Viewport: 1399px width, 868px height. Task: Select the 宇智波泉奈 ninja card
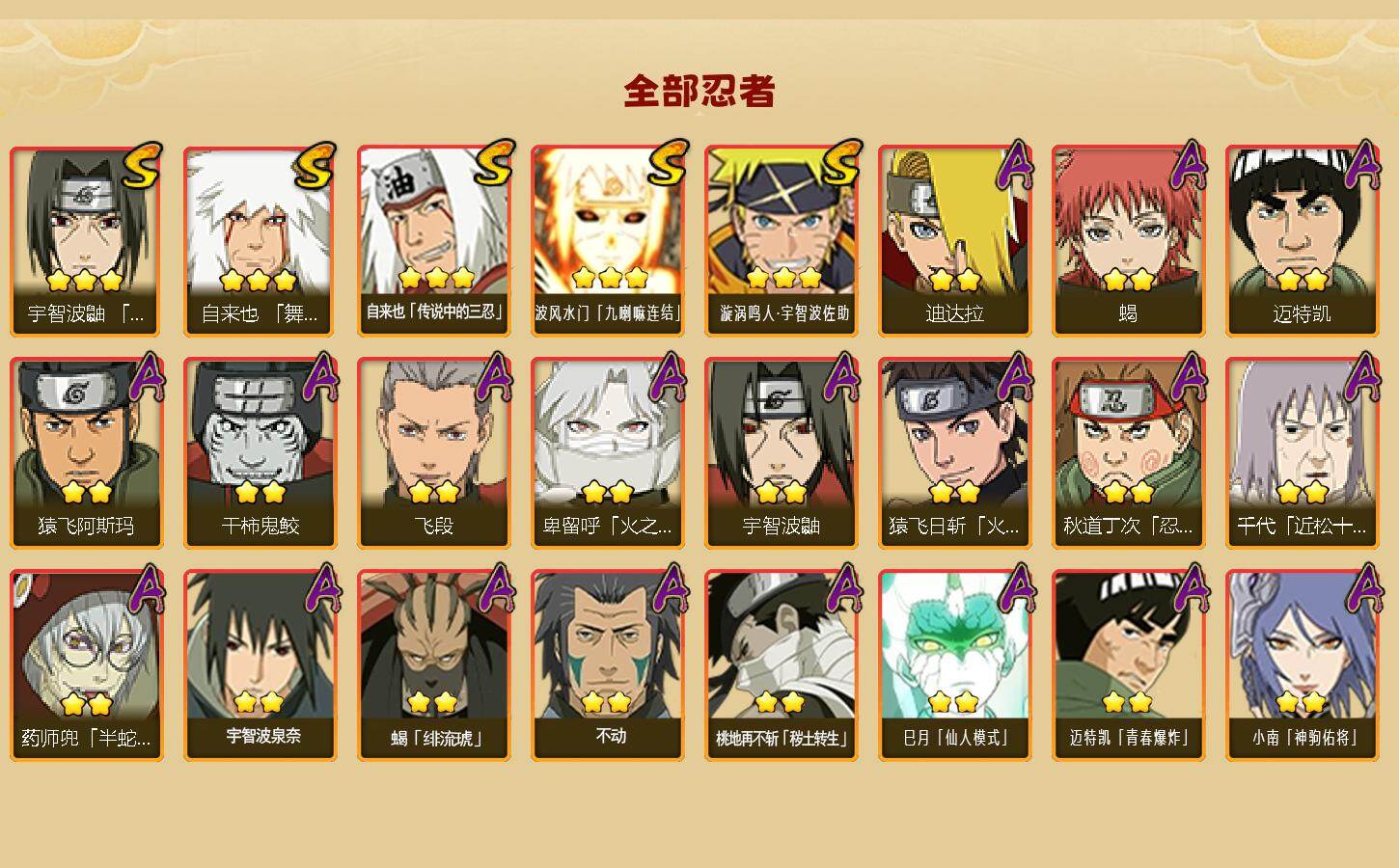(x=260, y=665)
